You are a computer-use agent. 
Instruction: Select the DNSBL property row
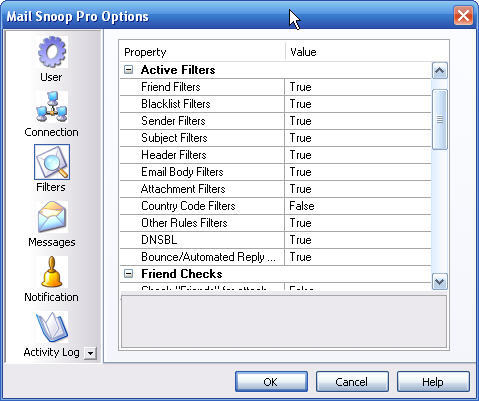pos(275,240)
